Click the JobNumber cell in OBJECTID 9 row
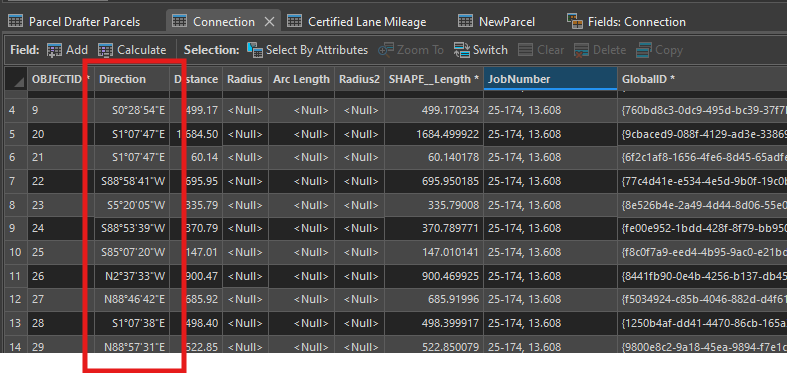 pyautogui.click(x=550, y=110)
